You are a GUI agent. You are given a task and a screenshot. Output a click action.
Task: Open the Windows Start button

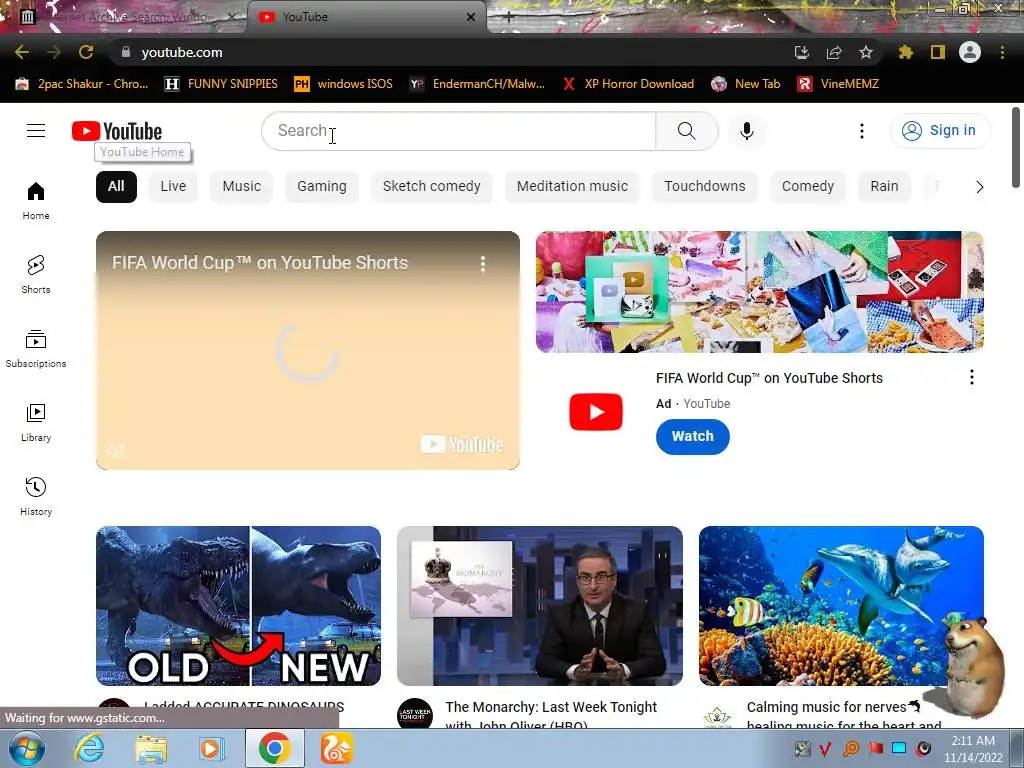(25, 748)
